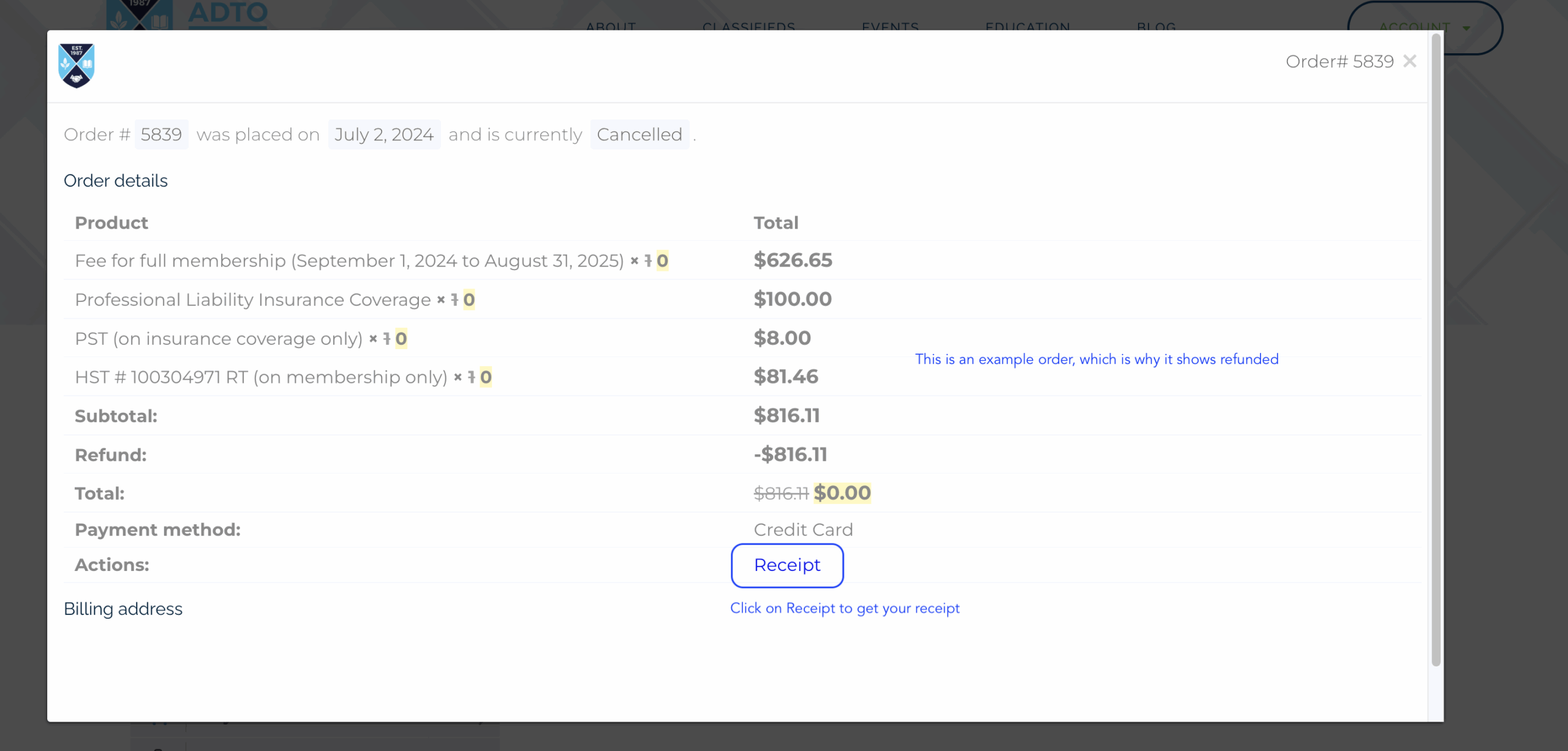Open the Receipt for this order
This screenshot has width=1568, height=751.
pos(787,565)
